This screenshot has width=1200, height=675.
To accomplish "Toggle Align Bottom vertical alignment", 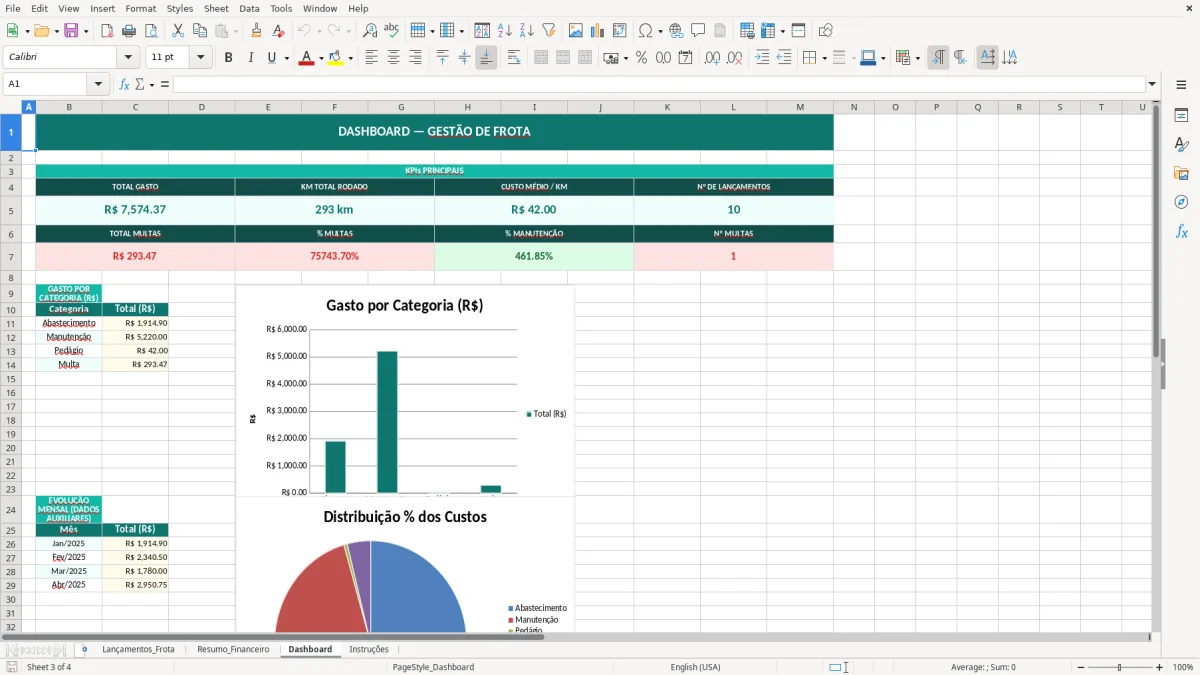I will (486, 58).
